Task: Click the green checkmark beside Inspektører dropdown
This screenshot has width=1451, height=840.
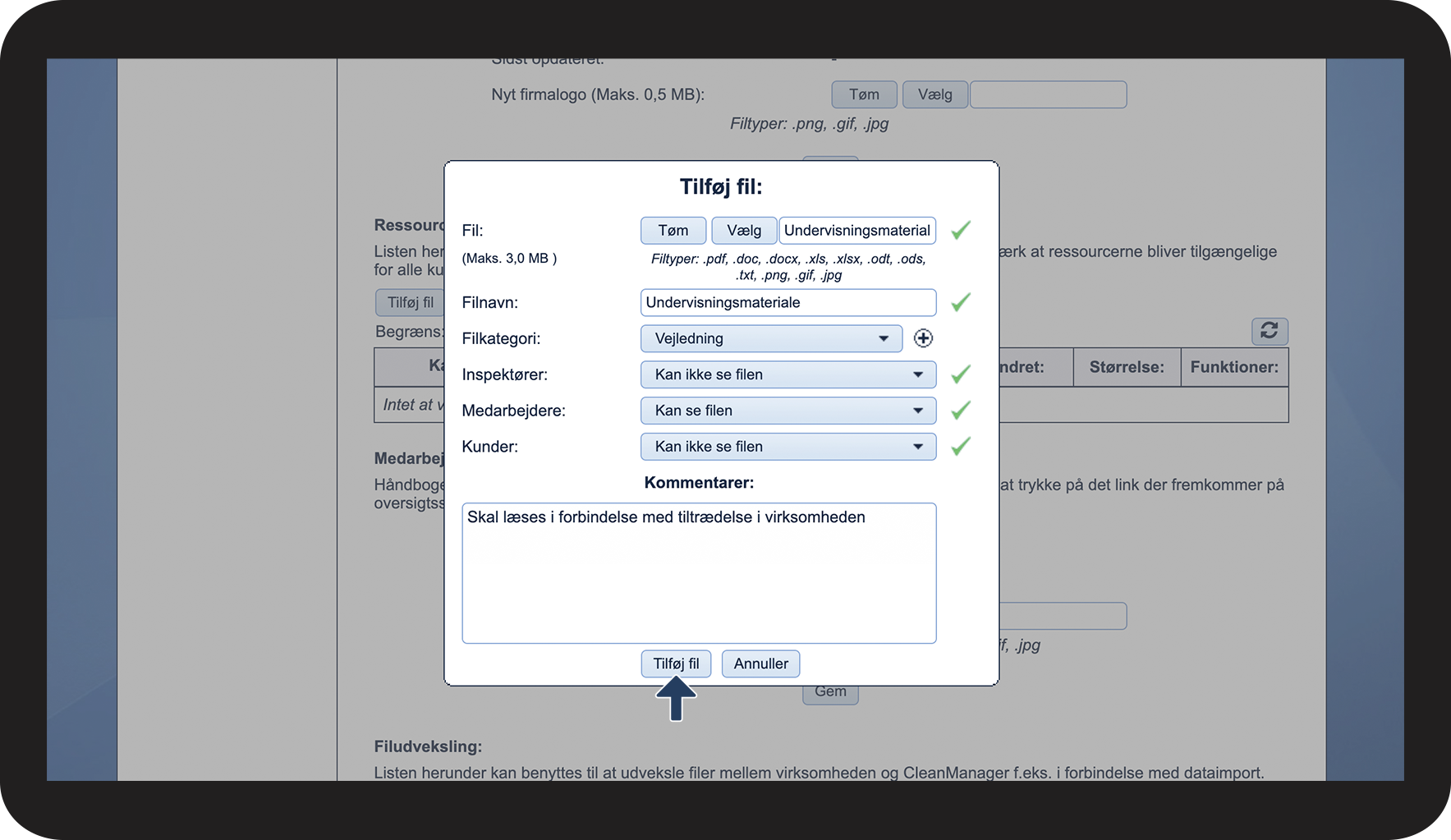Action: click(x=960, y=374)
